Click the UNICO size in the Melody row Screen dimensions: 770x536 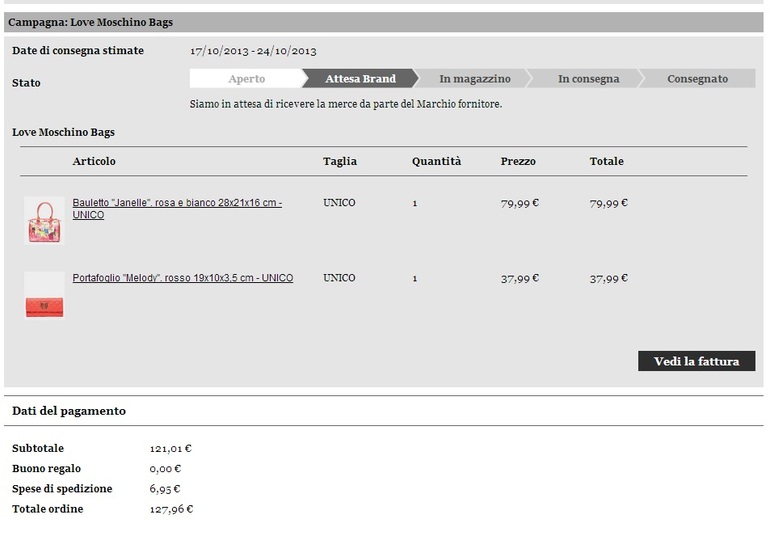click(339, 278)
